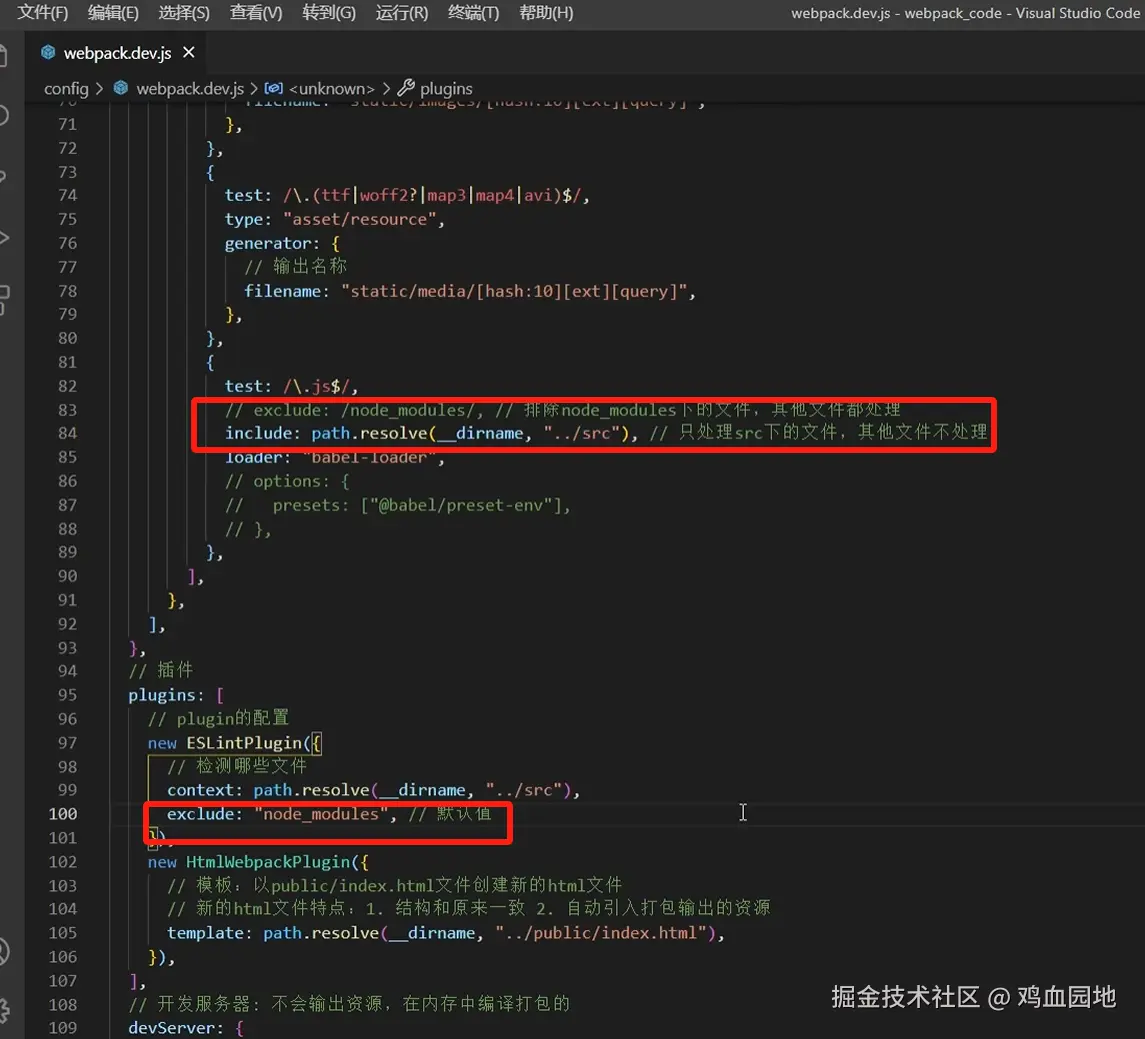This screenshot has height=1039, width=1145.
Task: Click the <unknown> breadcrumb symbol
Action: pos(332,88)
